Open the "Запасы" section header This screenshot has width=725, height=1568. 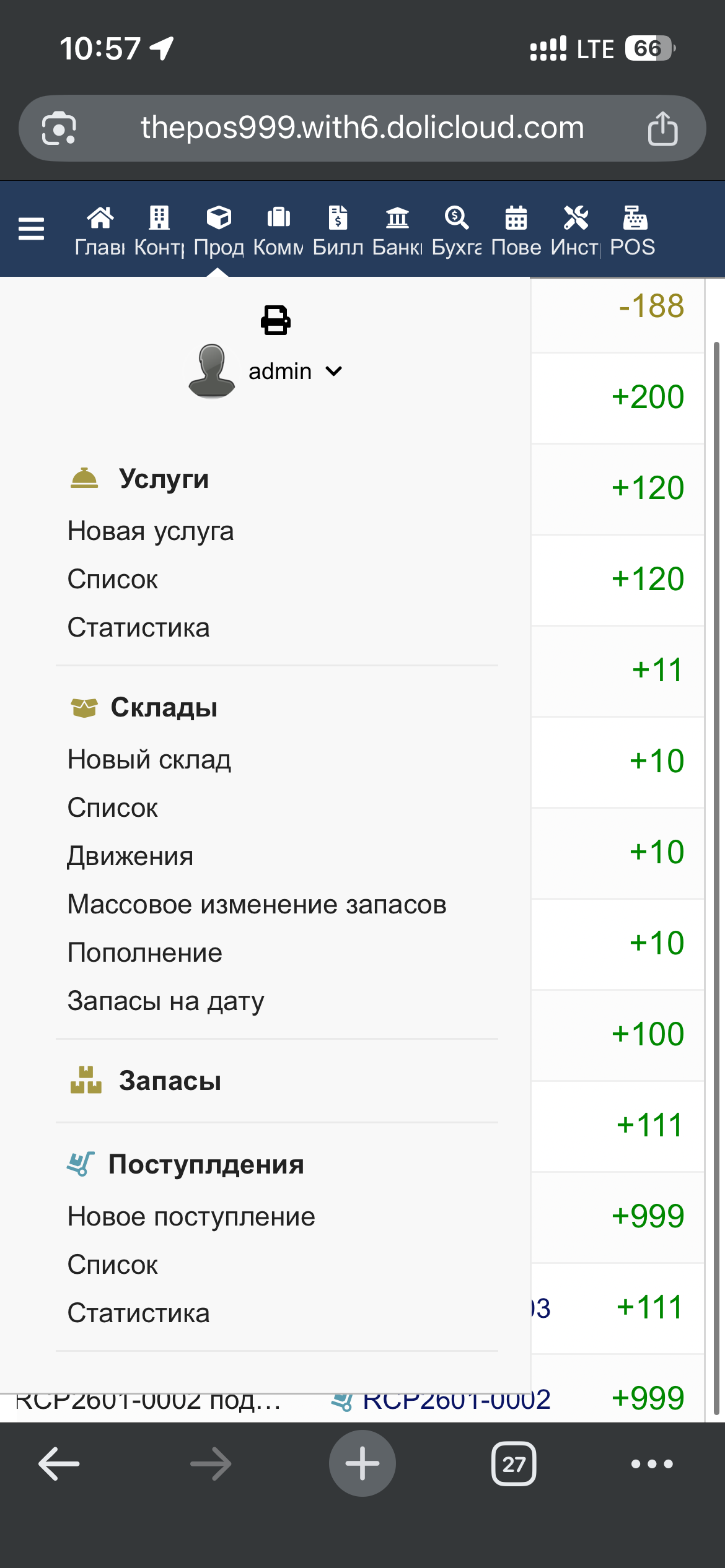coord(170,1081)
